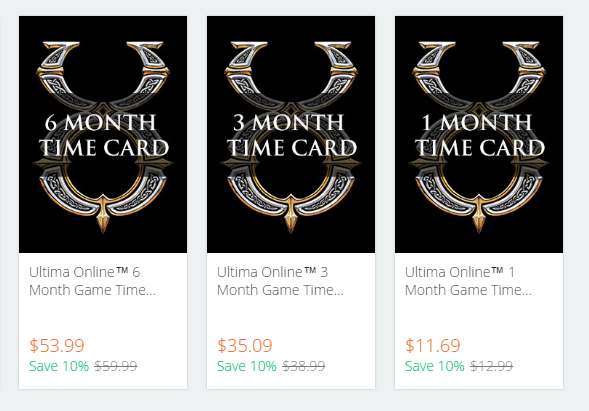Click the '3 MONTH TIME CARD' text on artwork

tap(291, 135)
